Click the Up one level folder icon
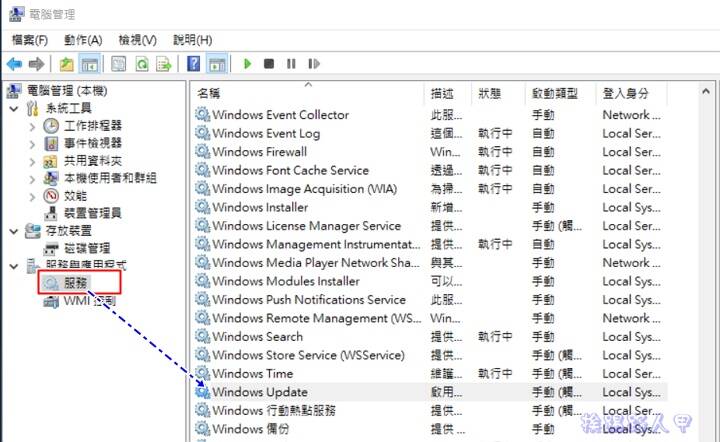The height and width of the screenshot is (442, 720). coord(67,64)
